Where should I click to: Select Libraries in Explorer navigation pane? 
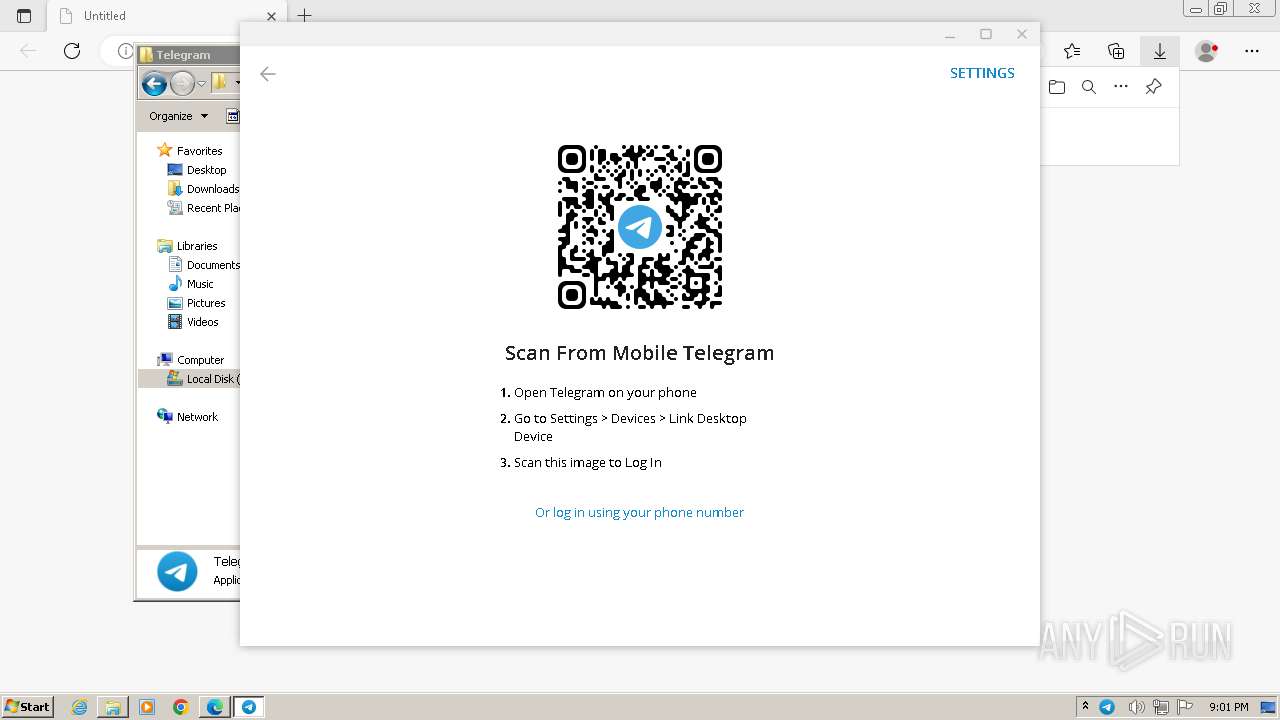[x=197, y=246]
